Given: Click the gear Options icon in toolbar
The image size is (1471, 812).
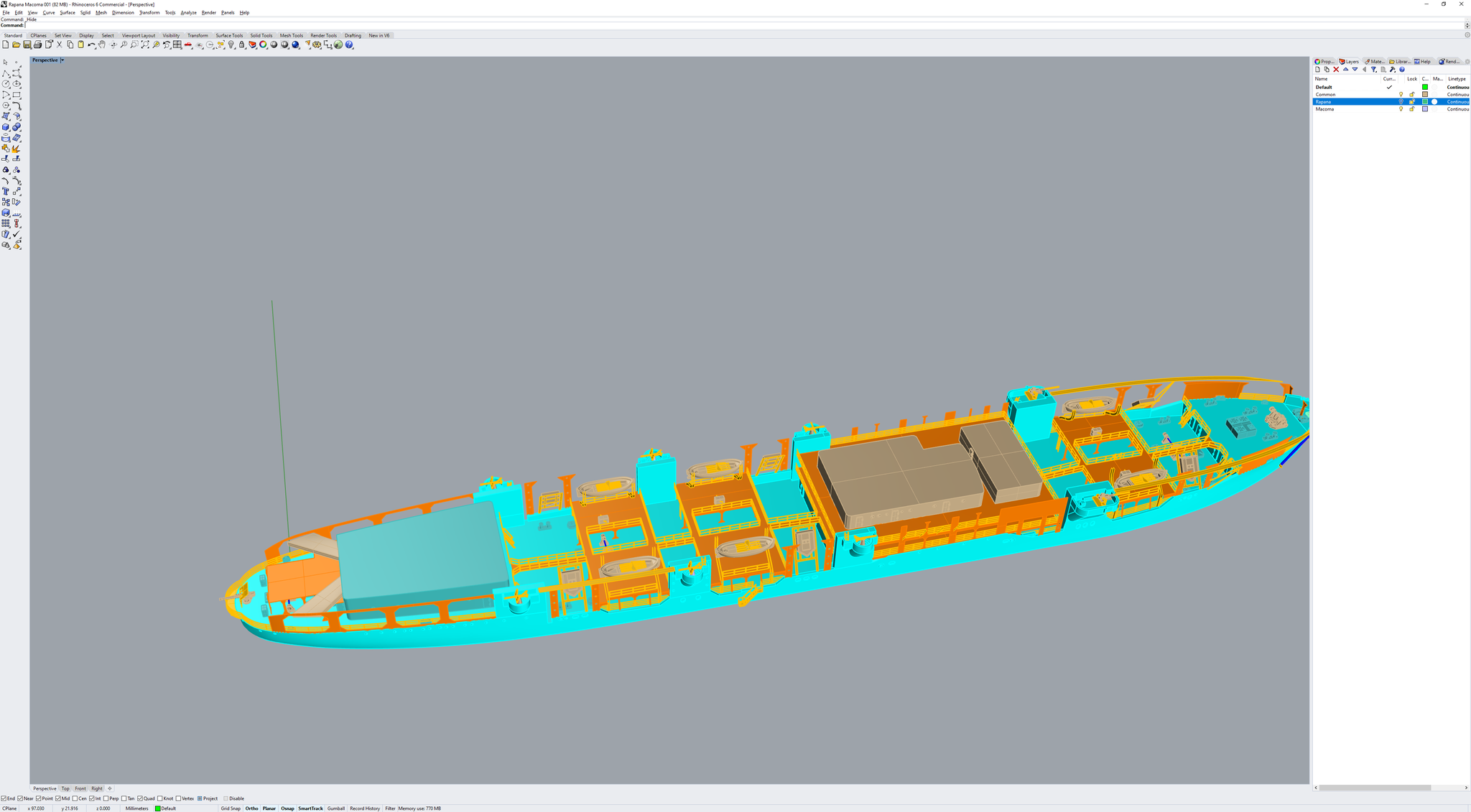Looking at the screenshot, I should [317, 45].
